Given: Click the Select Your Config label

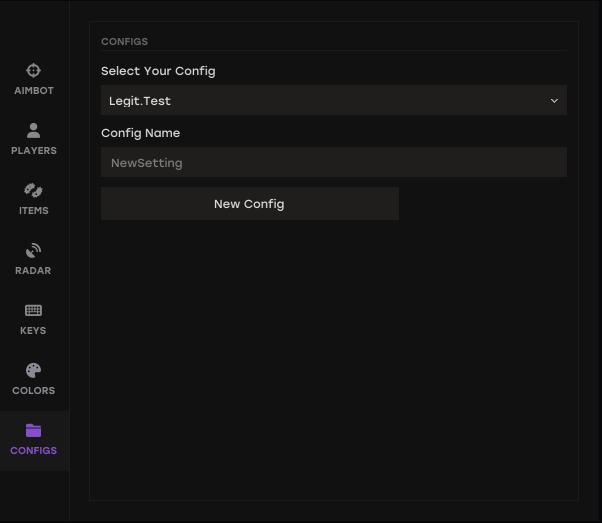Looking at the screenshot, I should [x=158, y=71].
